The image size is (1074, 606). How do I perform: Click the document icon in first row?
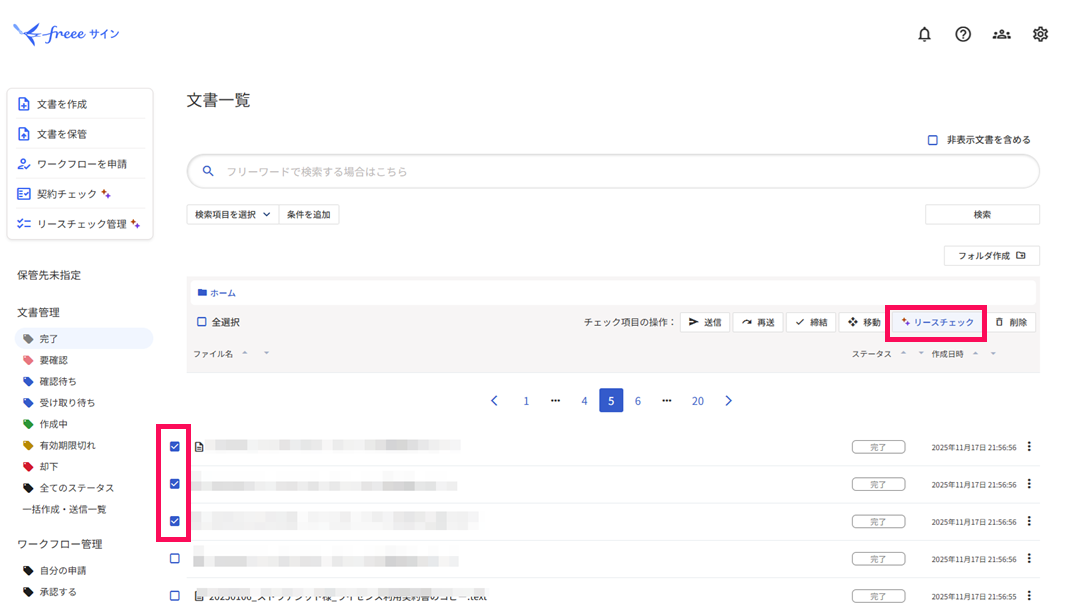tap(199, 446)
